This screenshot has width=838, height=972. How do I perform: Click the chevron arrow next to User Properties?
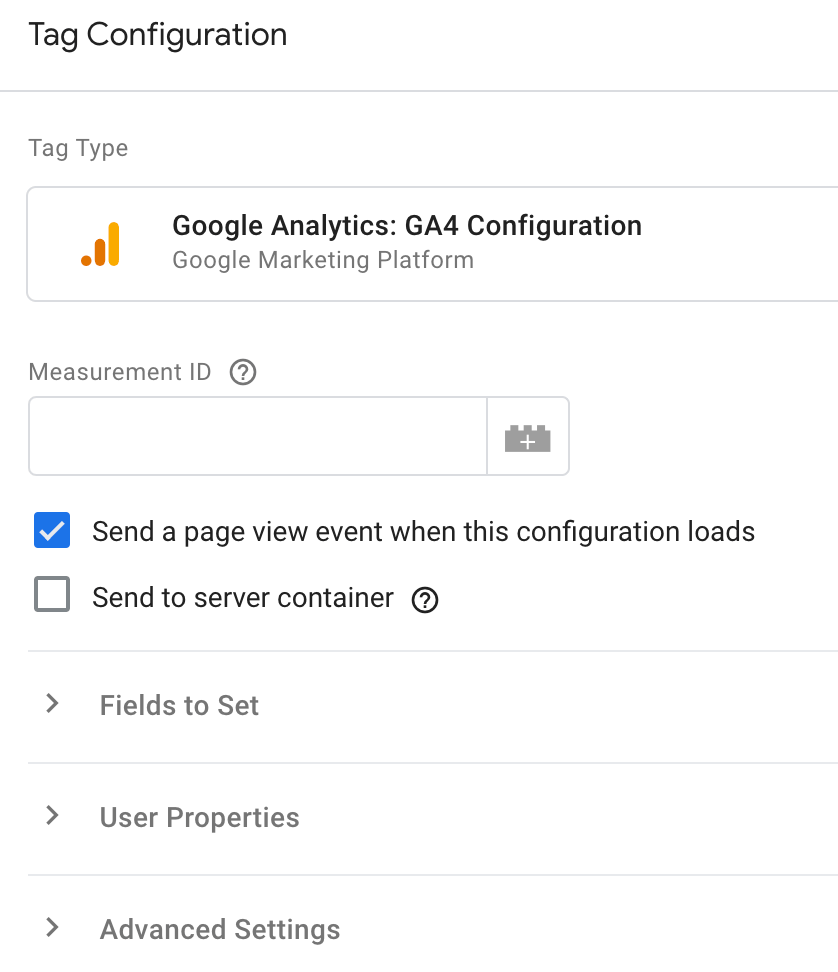(x=53, y=816)
